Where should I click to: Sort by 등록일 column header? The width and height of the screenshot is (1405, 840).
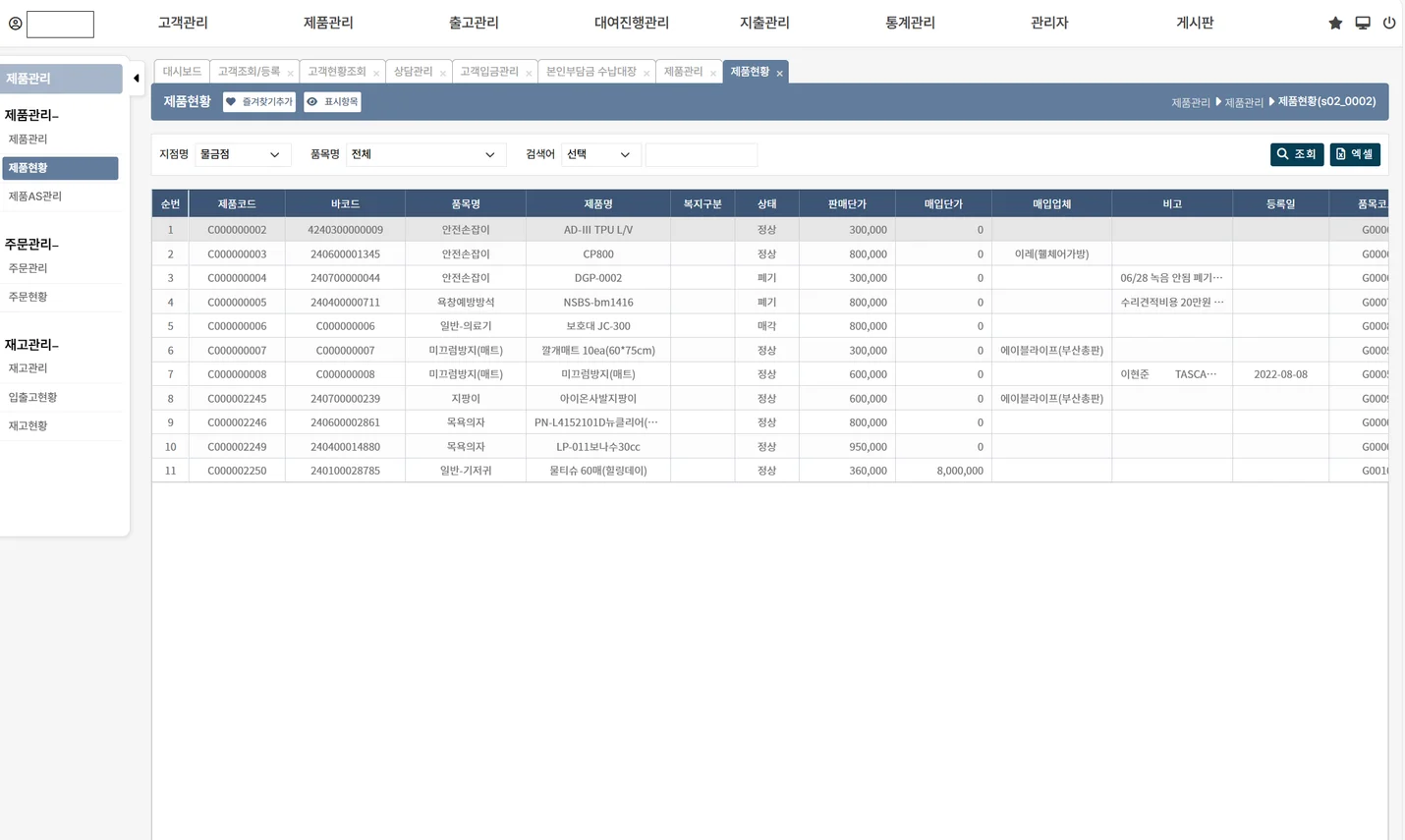point(1280,204)
